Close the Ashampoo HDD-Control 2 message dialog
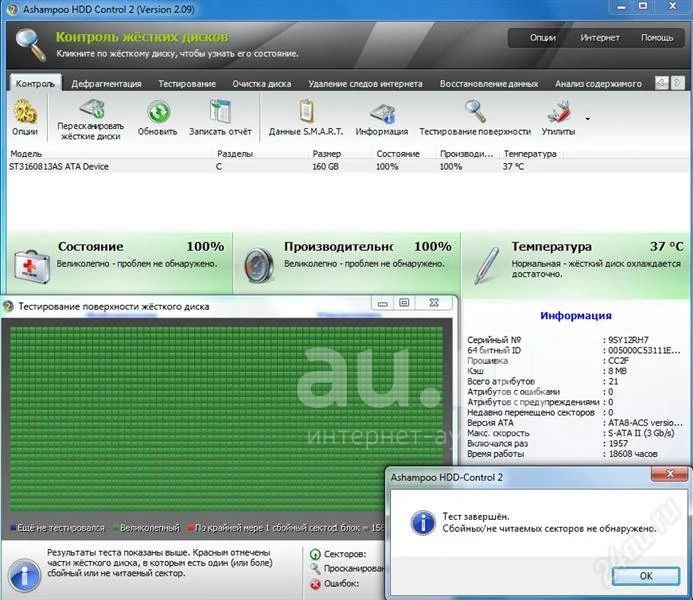 (670, 474)
